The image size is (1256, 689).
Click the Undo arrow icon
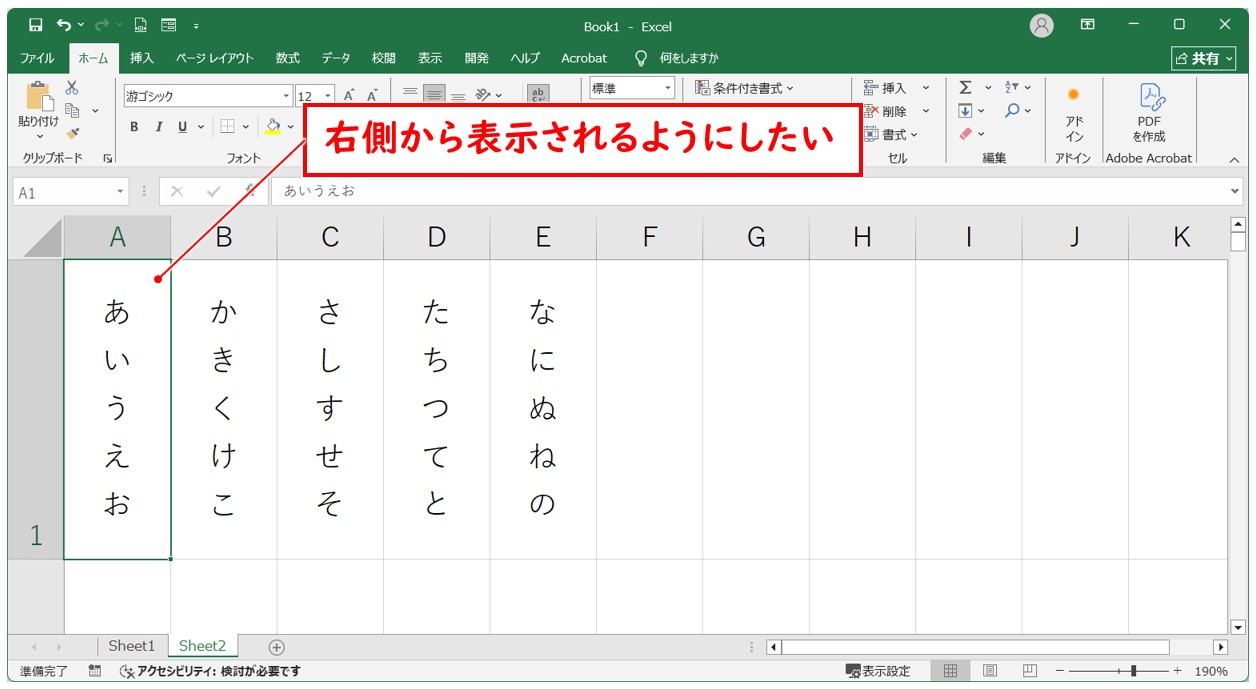point(65,25)
